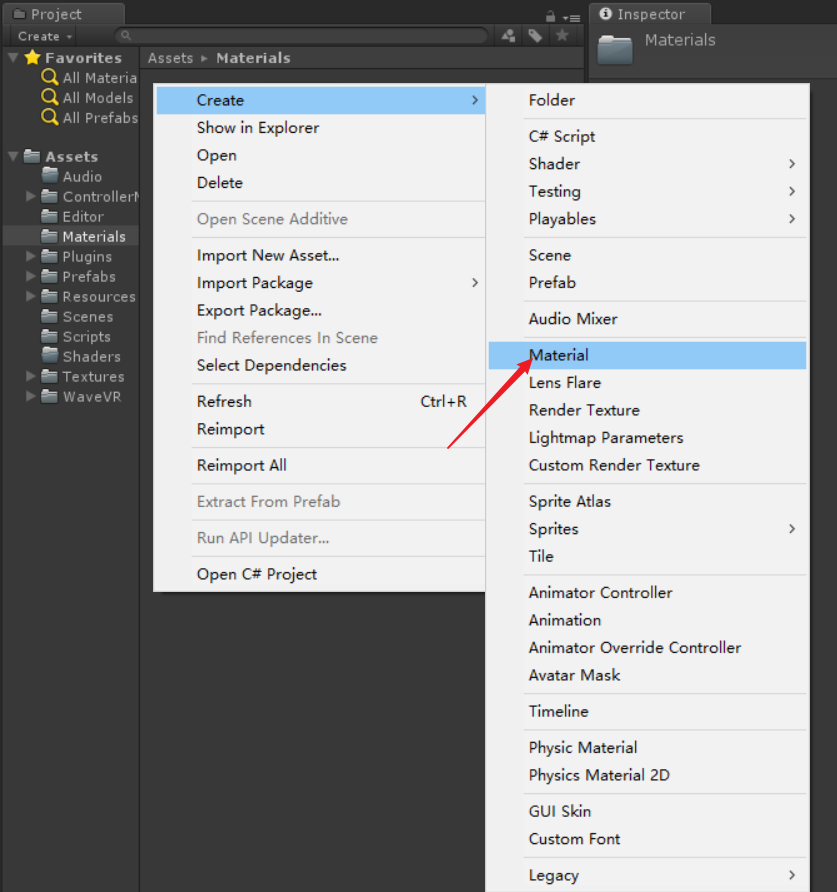Viewport: 837px width, 892px height.
Task: Open the Project panel options menu icon
Action: [x=572, y=18]
